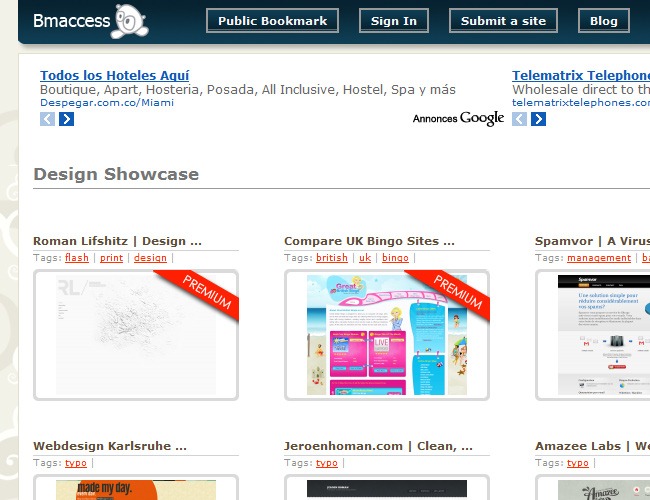Click the bingo tag link
This screenshot has height=500, width=650.
[395, 258]
